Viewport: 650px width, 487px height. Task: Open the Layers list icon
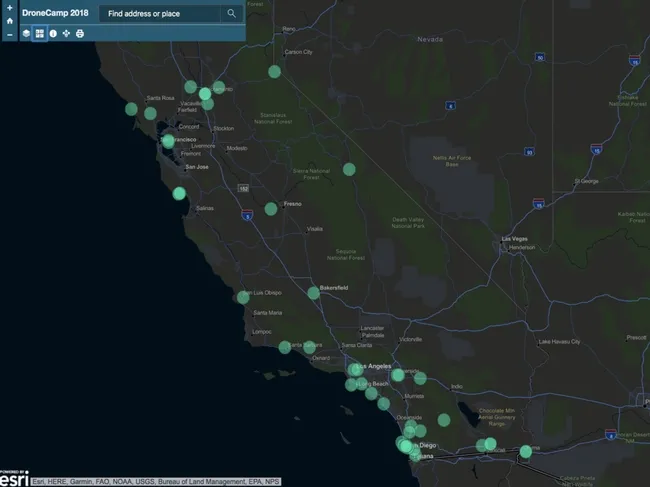(x=27, y=33)
